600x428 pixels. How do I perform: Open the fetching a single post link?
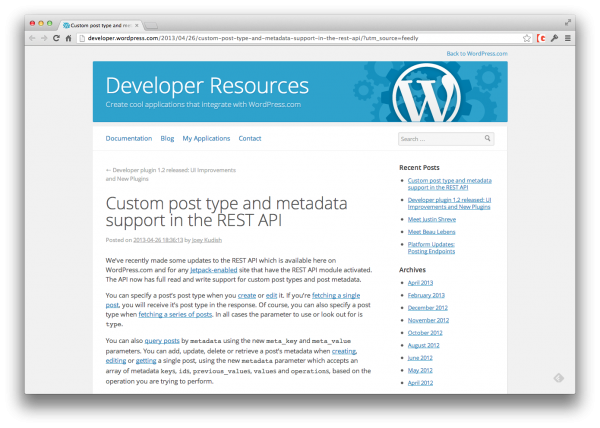click(336, 296)
